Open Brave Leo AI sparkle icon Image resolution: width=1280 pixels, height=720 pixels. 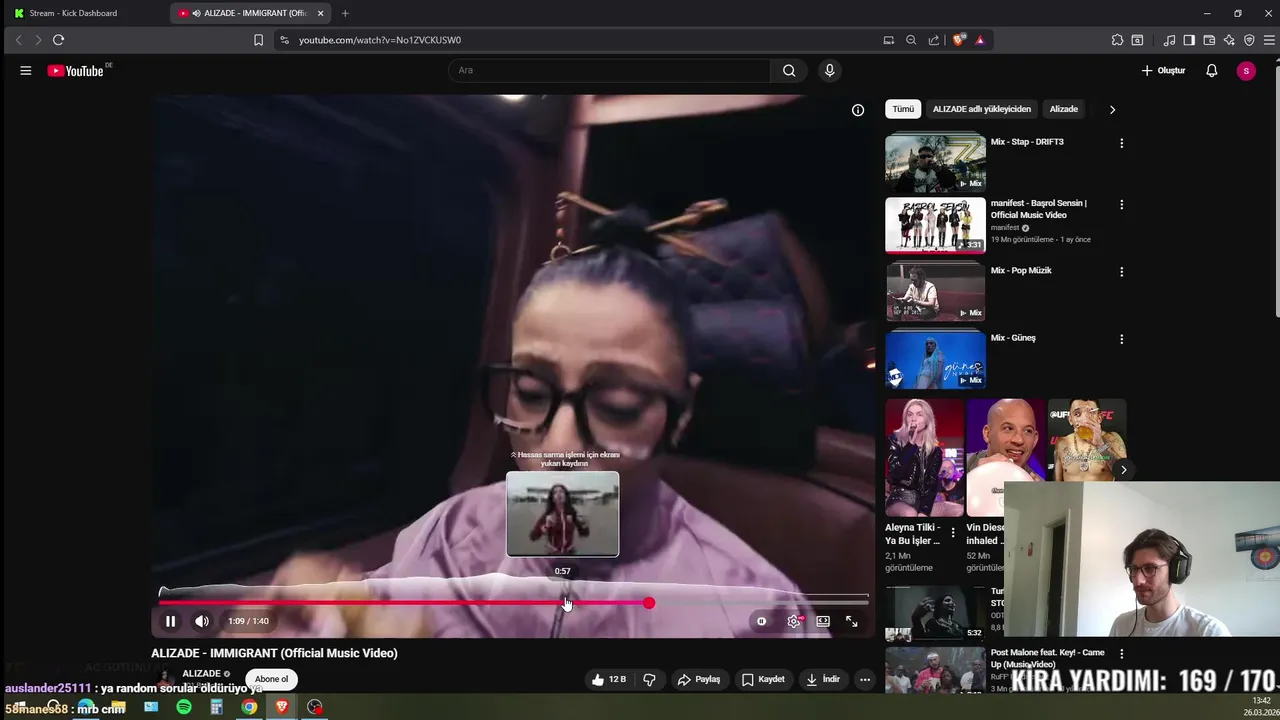coord(1229,40)
